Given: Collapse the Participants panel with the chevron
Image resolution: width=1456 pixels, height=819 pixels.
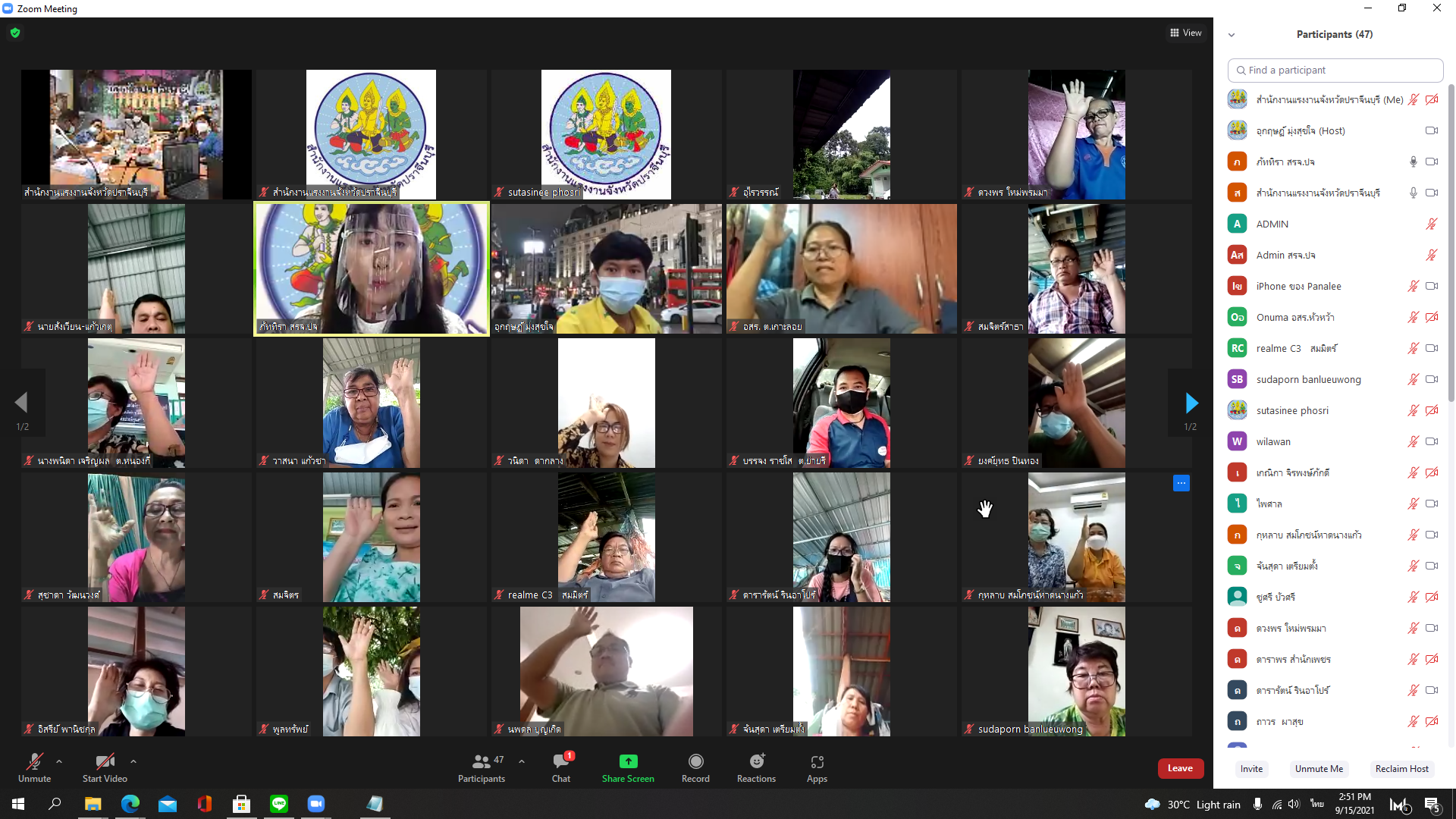Looking at the screenshot, I should pos(1232,35).
